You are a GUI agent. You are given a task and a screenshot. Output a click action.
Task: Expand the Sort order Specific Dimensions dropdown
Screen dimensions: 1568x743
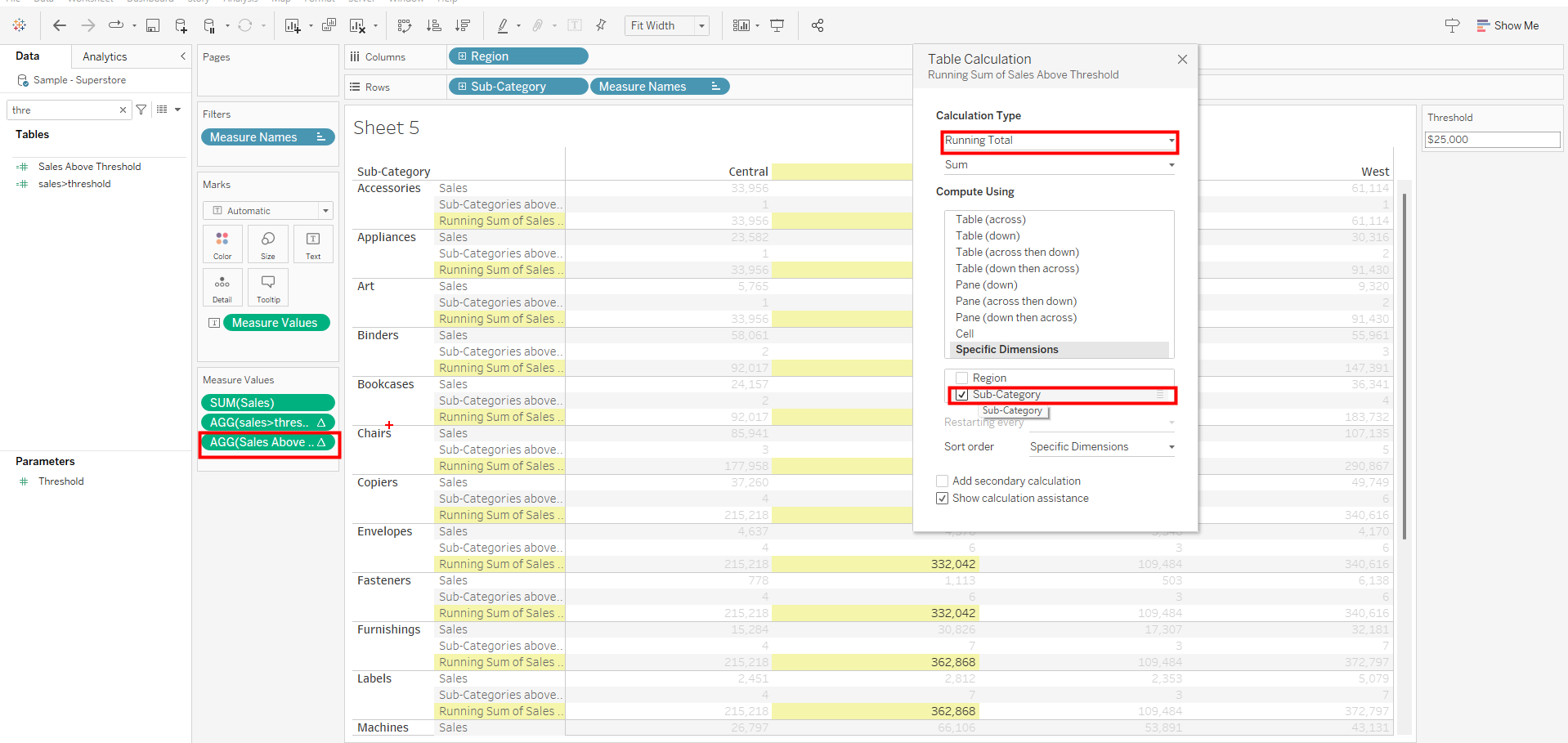(x=1101, y=447)
